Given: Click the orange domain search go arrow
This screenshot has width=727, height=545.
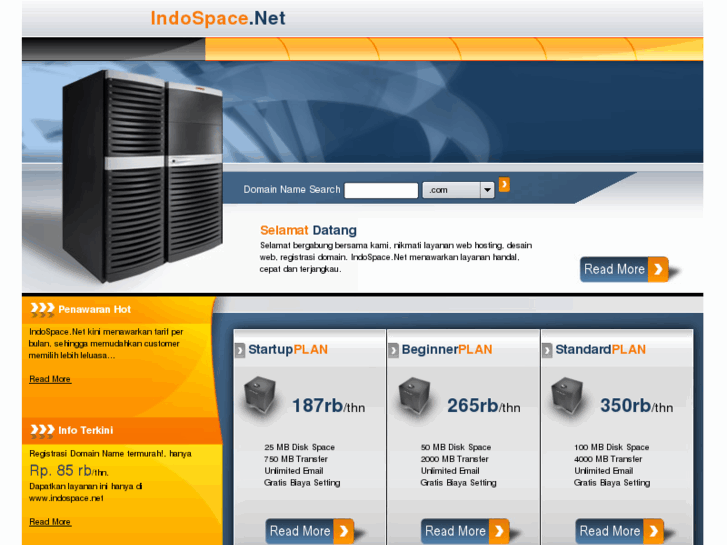Looking at the screenshot, I should (504, 184).
